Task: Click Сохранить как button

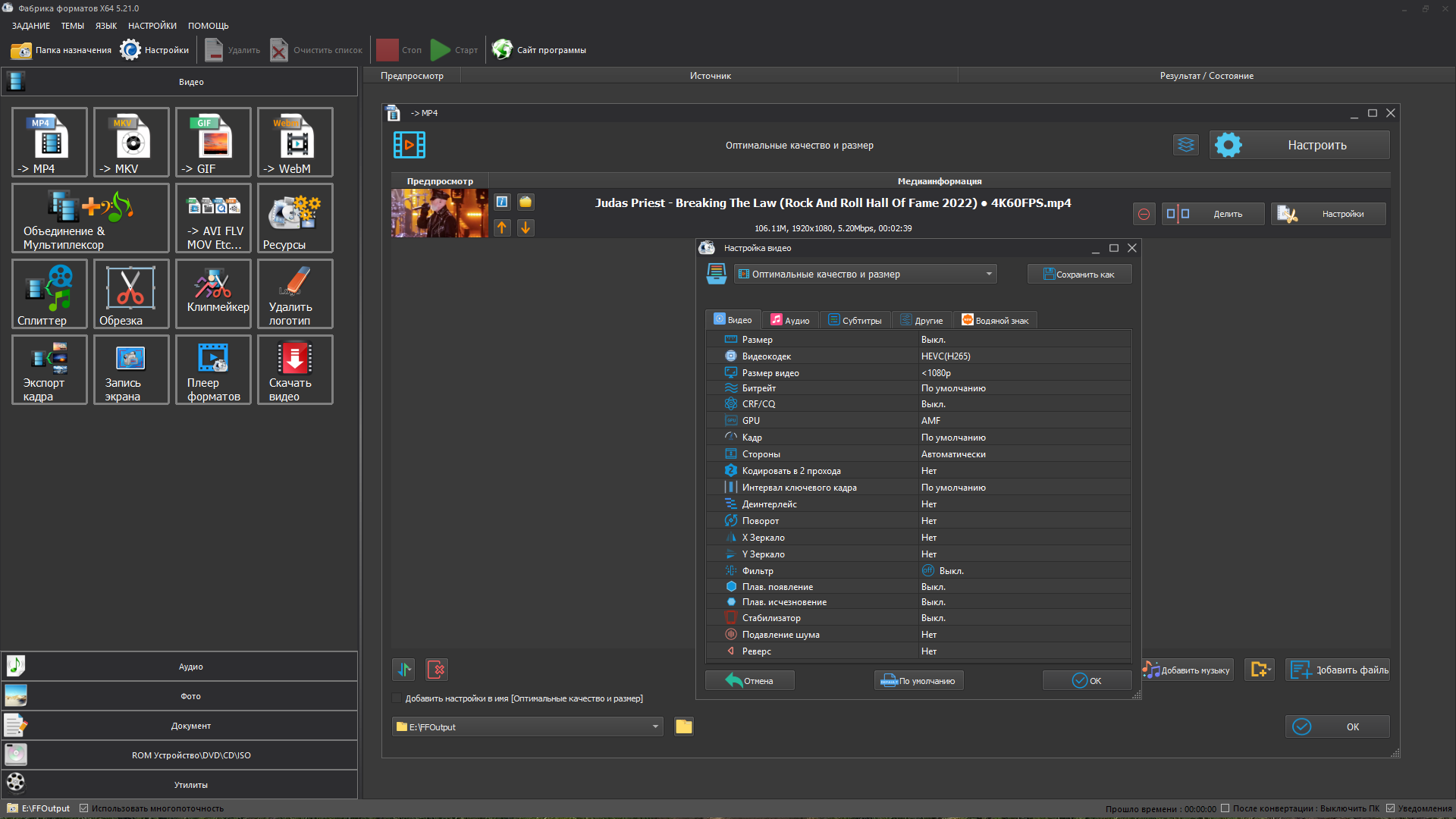Action: [1079, 275]
